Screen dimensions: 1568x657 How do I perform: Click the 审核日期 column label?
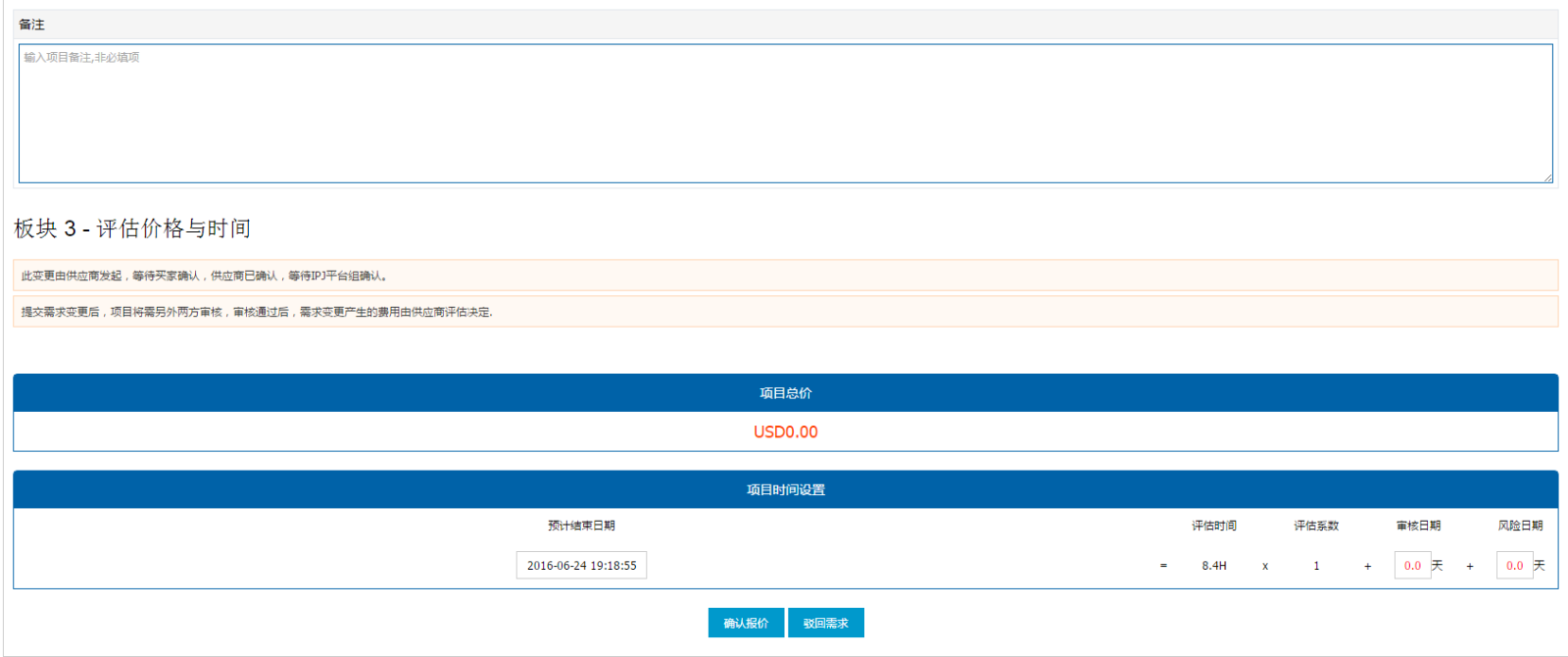pos(1418,526)
